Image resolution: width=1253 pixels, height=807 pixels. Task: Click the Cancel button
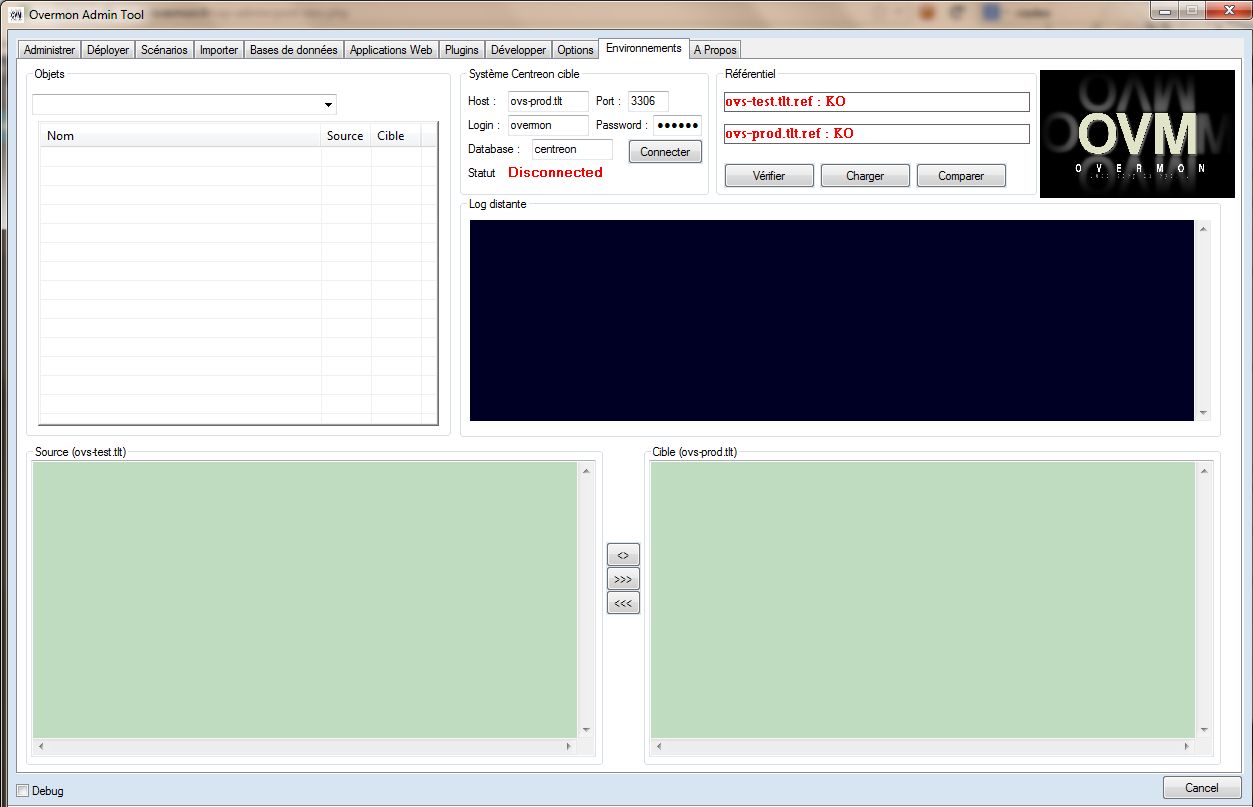pos(1201,788)
